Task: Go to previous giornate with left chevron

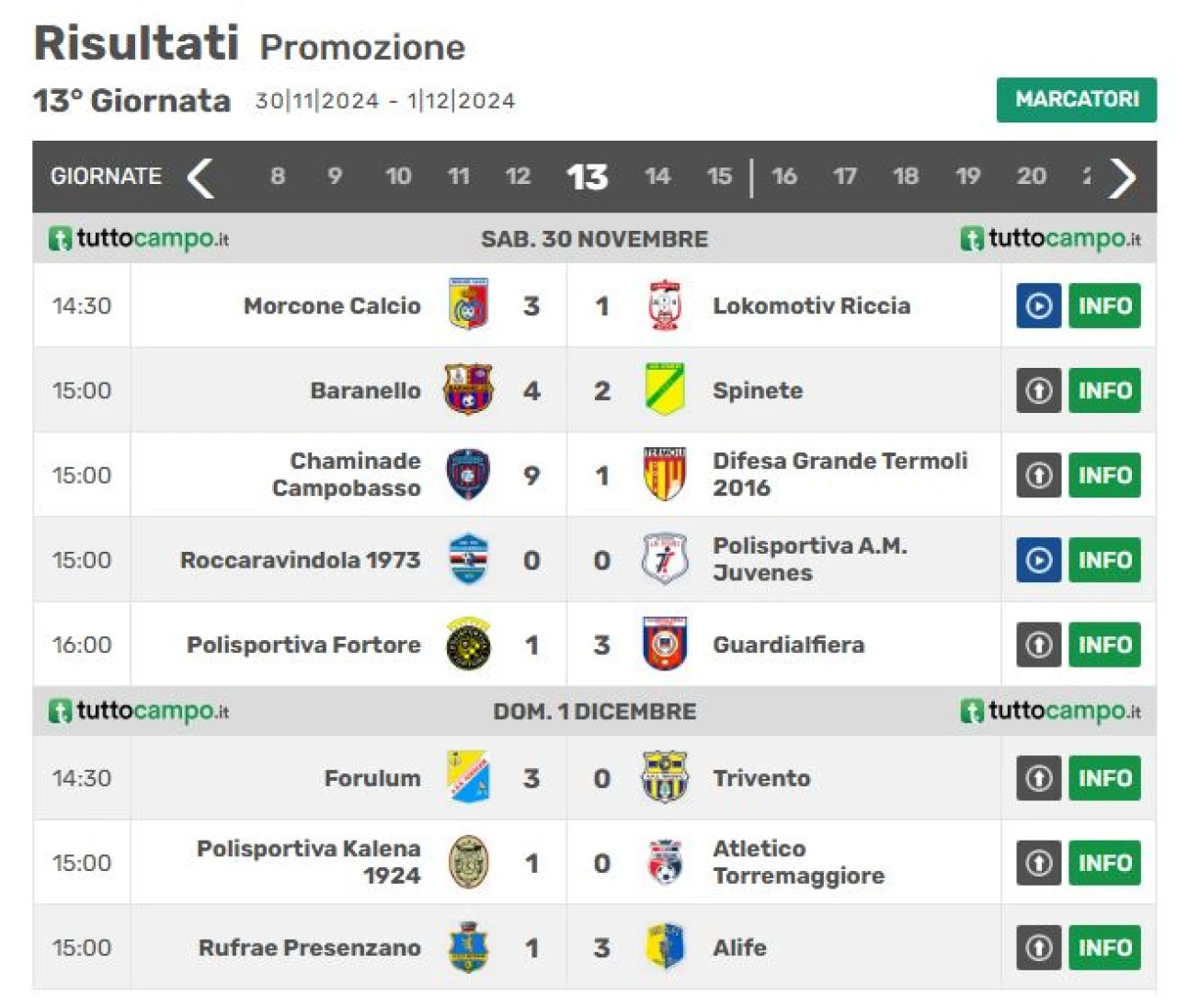Action: (x=200, y=177)
